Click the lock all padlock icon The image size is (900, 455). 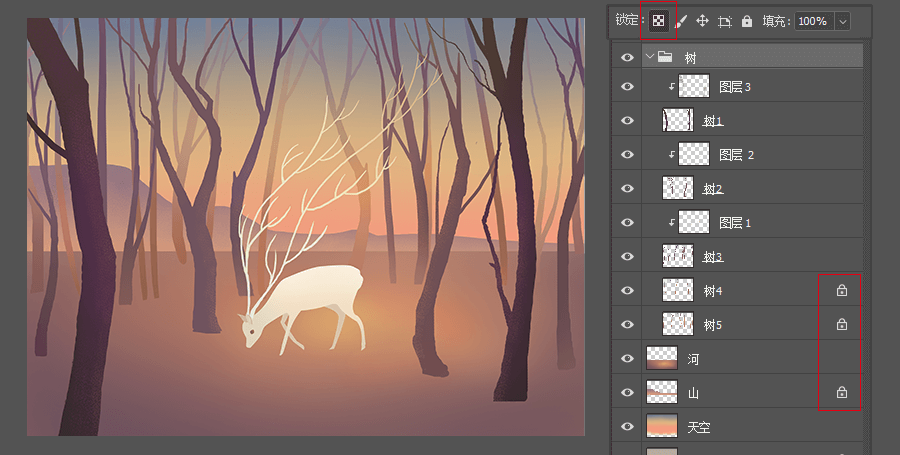(x=746, y=21)
